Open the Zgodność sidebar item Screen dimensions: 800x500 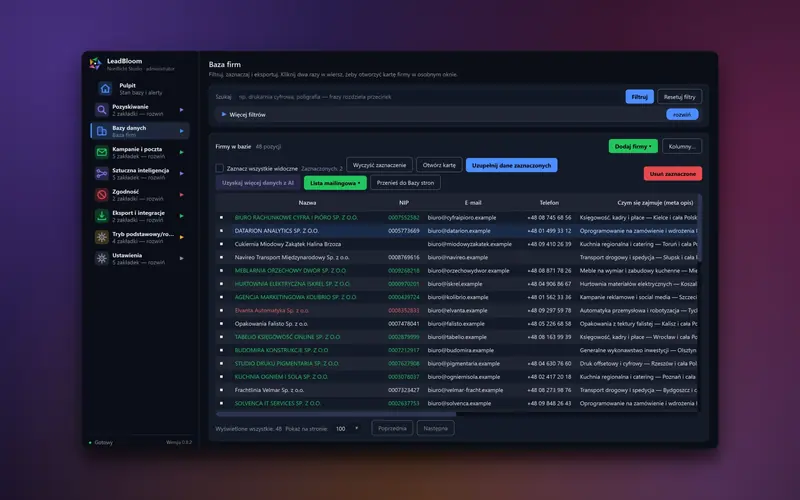coord(140,195)
